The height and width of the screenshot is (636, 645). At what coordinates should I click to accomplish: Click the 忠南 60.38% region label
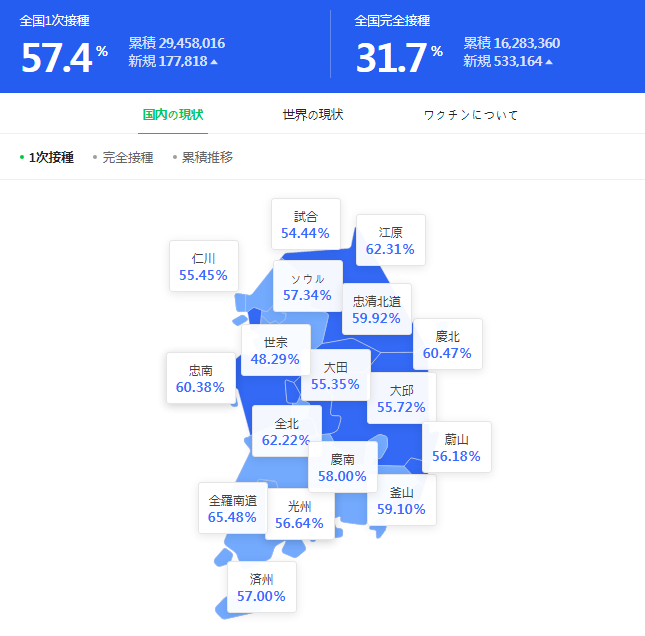[200, 378]
